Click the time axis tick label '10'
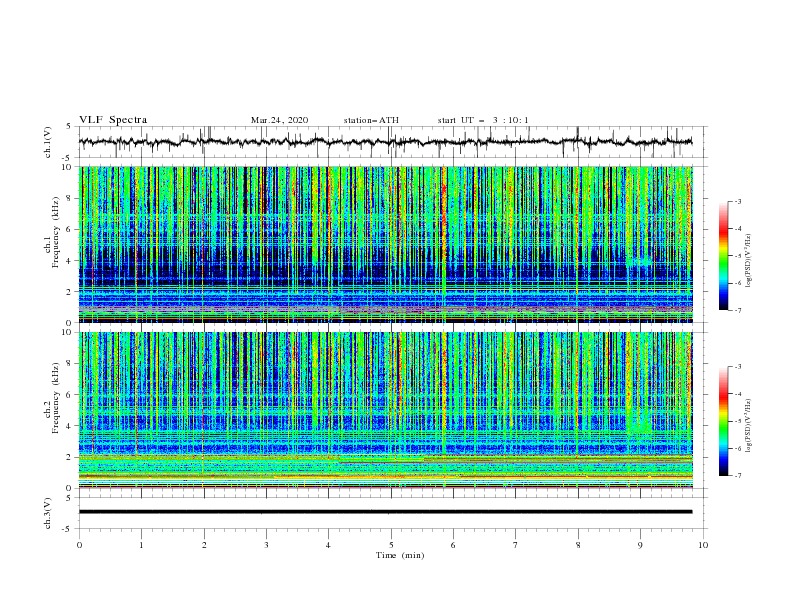This screenshot has width=792, height=612. [x=703, y=545]
